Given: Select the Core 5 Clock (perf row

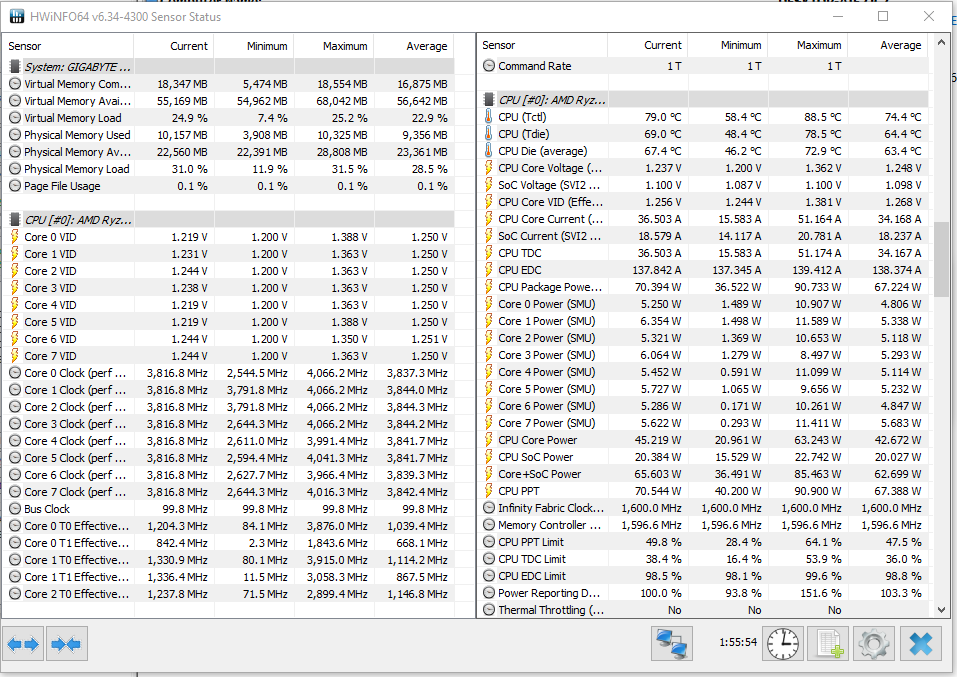Looking at the screenshot, I should (229, 458).
